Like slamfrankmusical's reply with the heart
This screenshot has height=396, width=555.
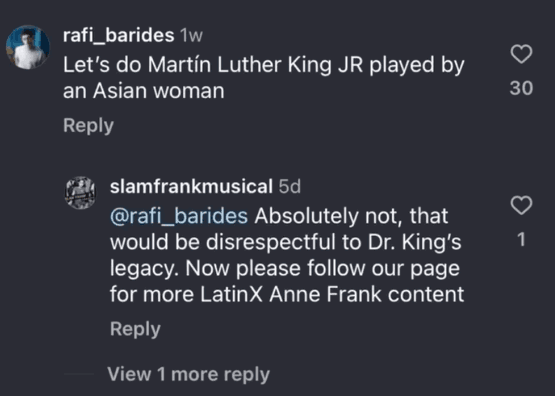tap(521, 205)
